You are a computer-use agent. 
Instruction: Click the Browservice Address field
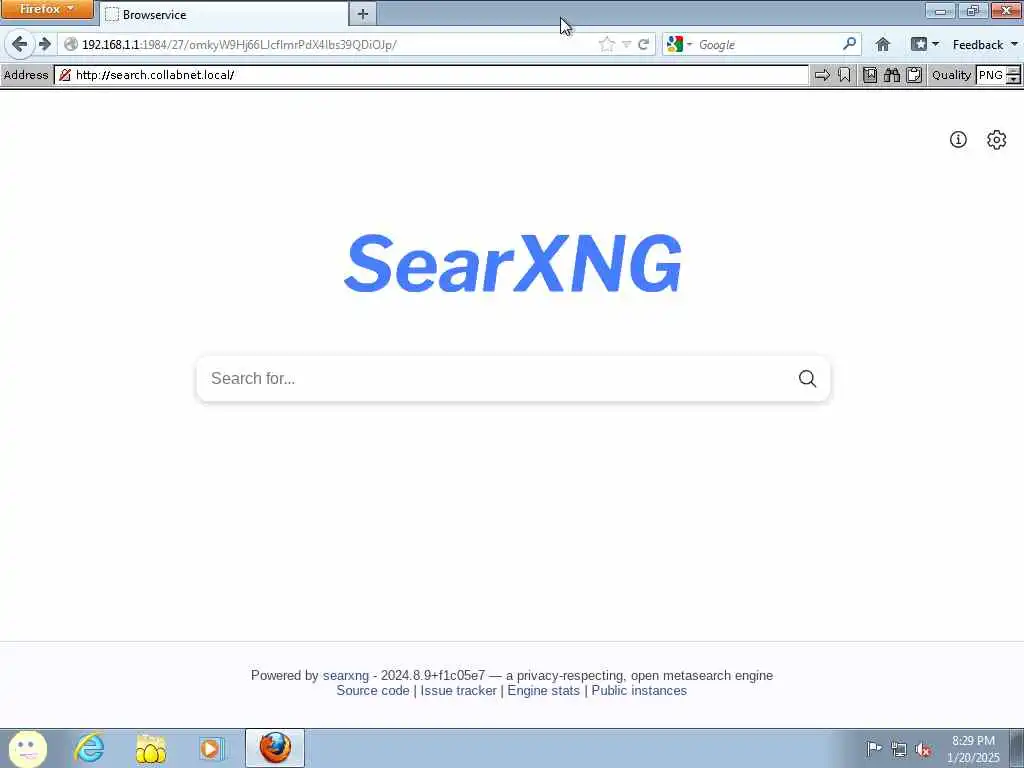tap(432, 75)
